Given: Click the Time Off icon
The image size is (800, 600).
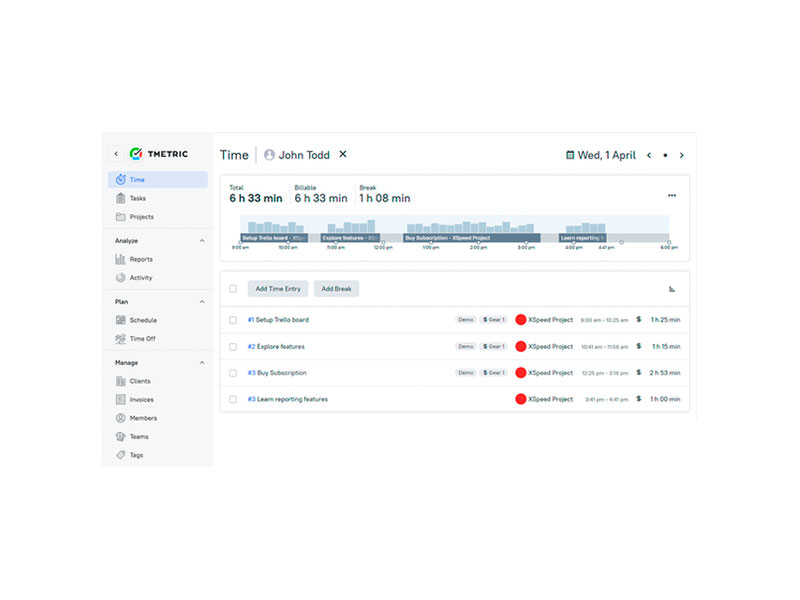Looking at the screenshot, I should point(120,339).
